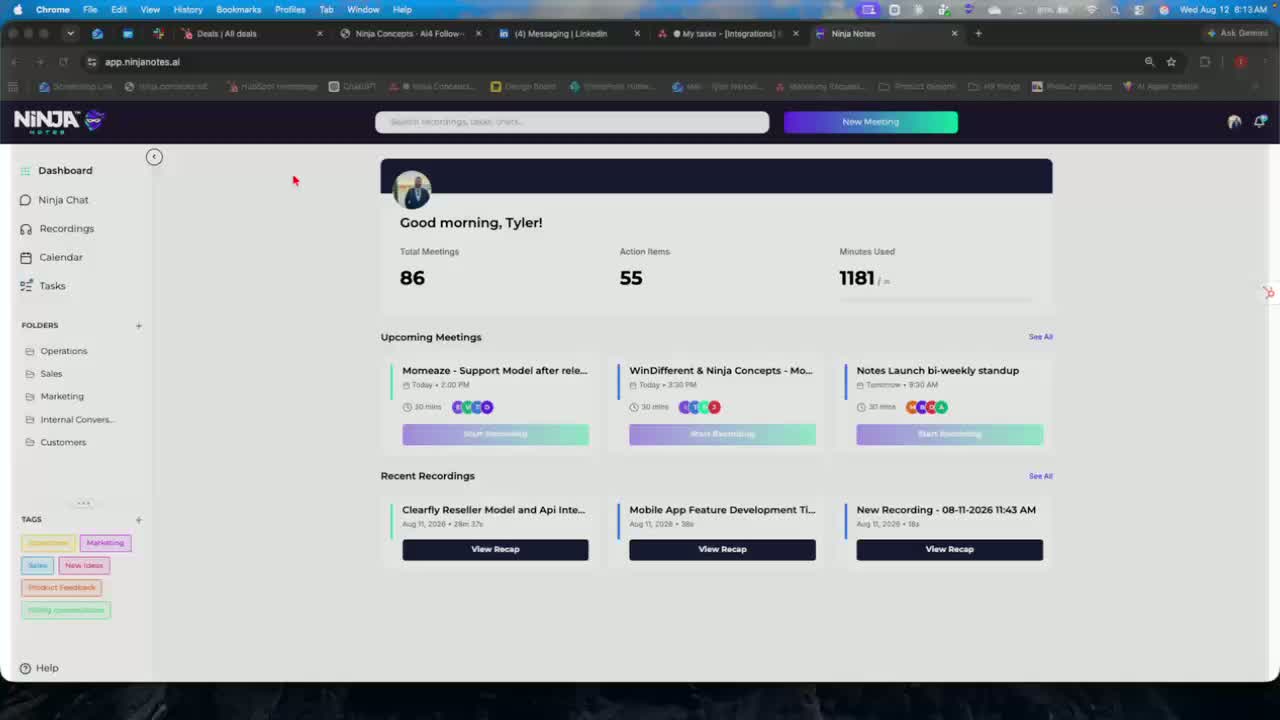View Recap for Clearfly Reseller Model recording

point(495,549)
